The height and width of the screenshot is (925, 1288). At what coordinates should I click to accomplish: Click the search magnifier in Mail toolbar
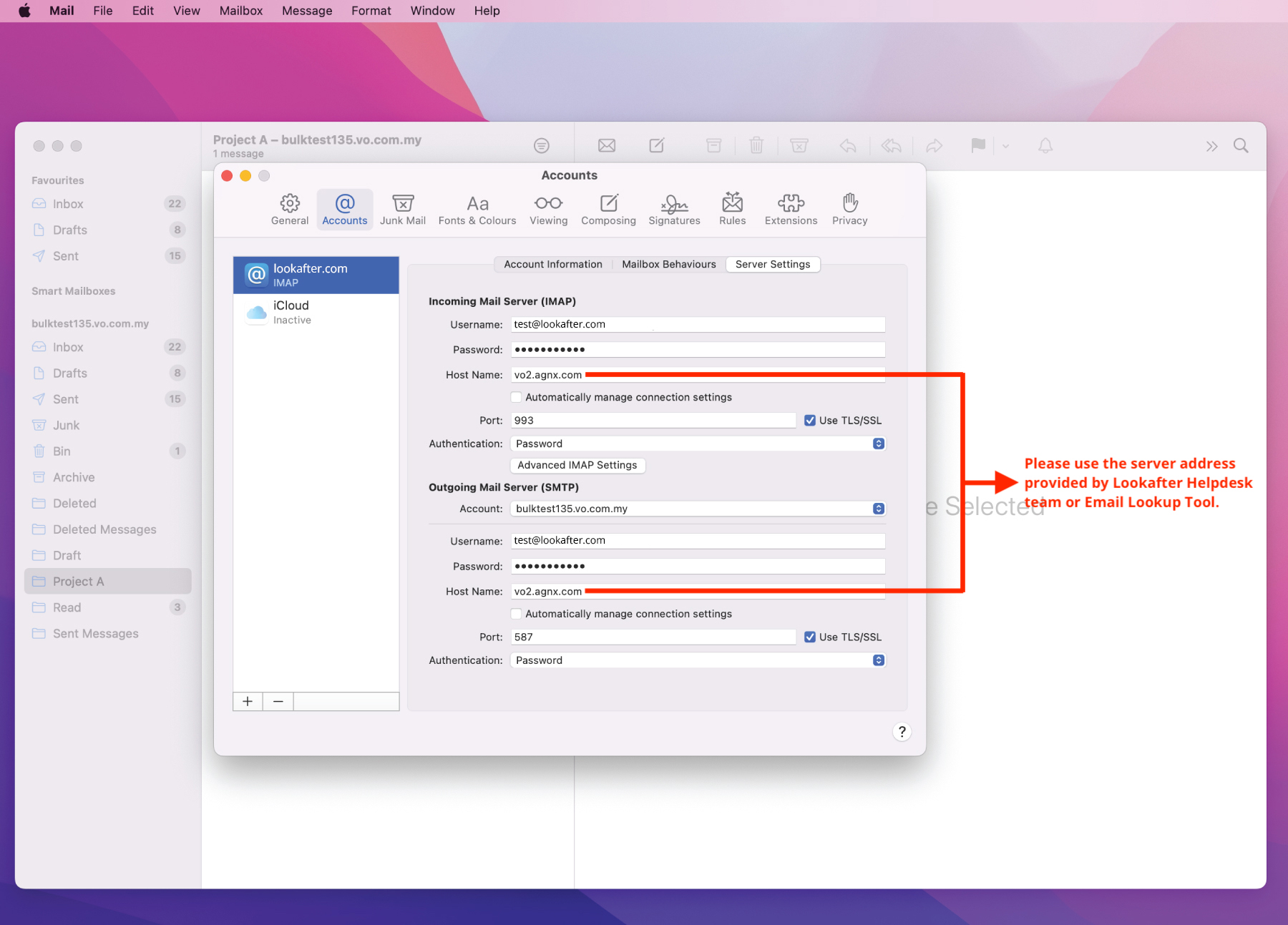click(x=1241, y=146)
